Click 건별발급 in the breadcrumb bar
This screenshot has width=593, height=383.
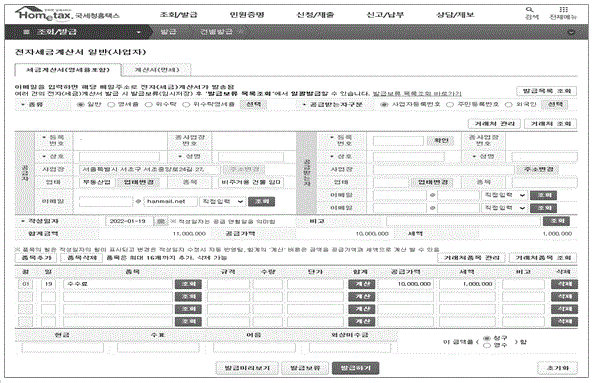(x=216, y=32)
